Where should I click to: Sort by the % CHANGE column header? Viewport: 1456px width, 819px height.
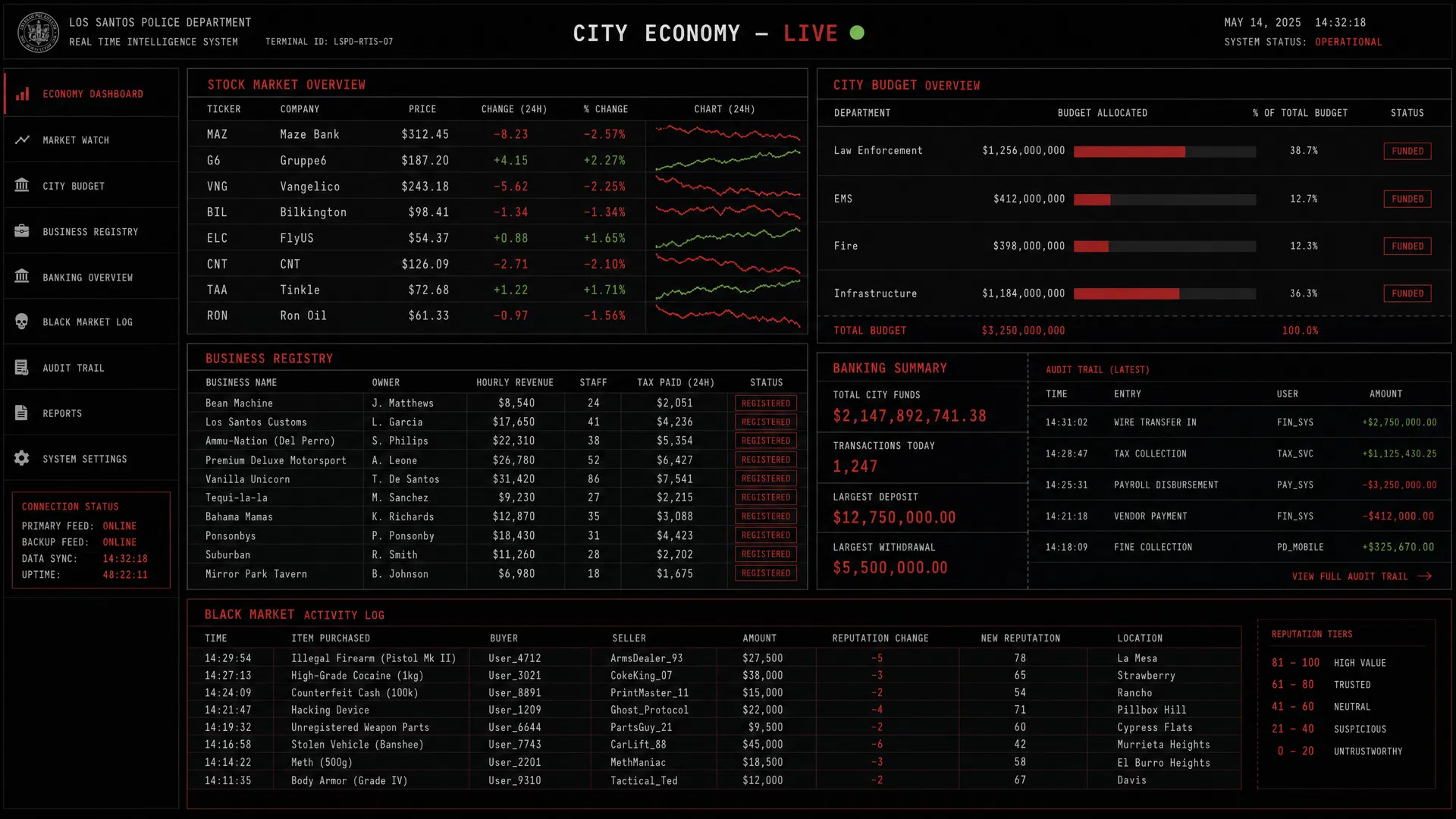[x=606, y=109]
